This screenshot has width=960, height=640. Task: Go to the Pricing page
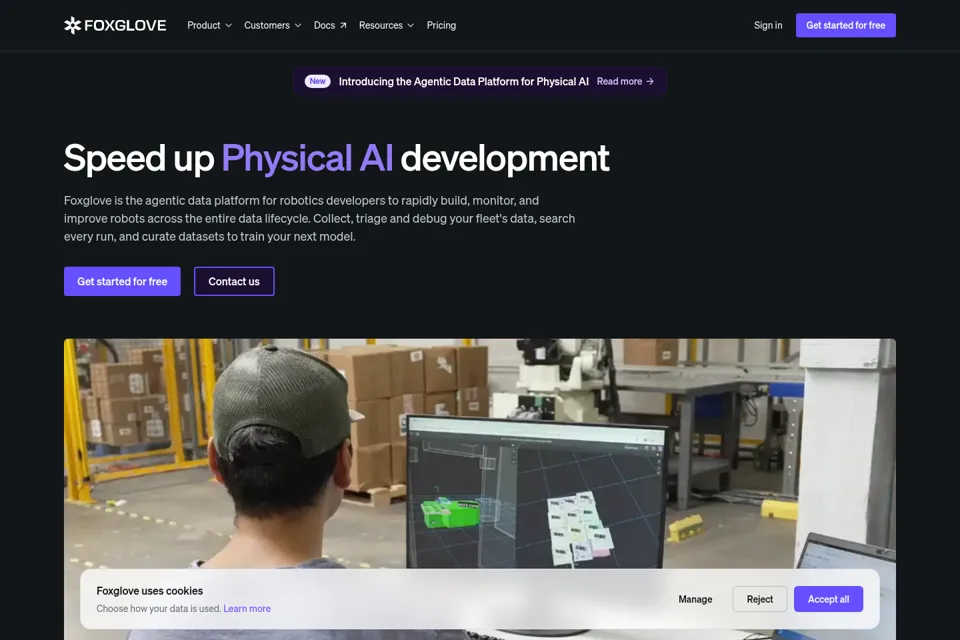pos(441,25)
